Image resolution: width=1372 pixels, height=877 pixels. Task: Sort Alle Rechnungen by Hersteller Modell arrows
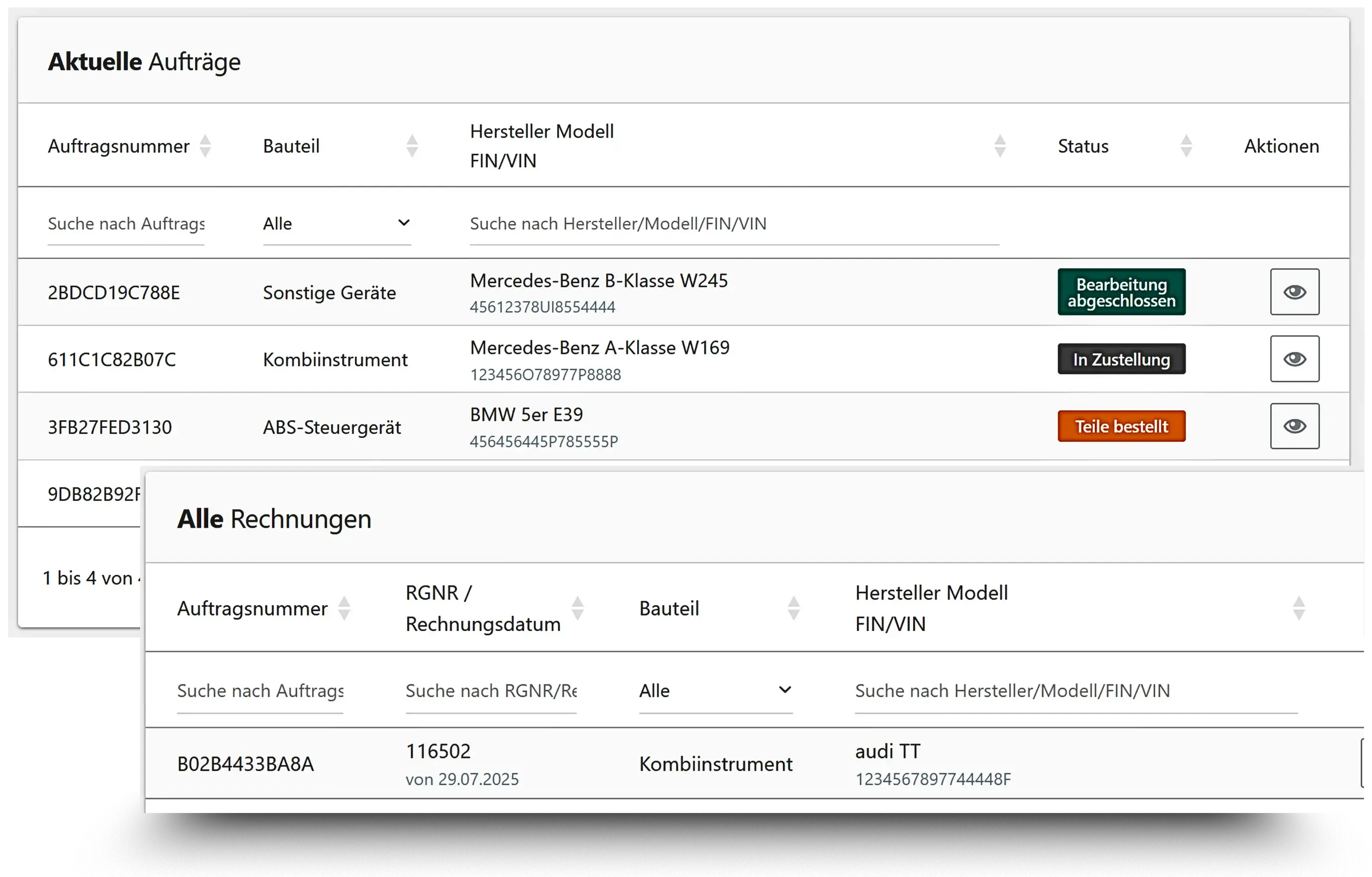point(1299,608)
